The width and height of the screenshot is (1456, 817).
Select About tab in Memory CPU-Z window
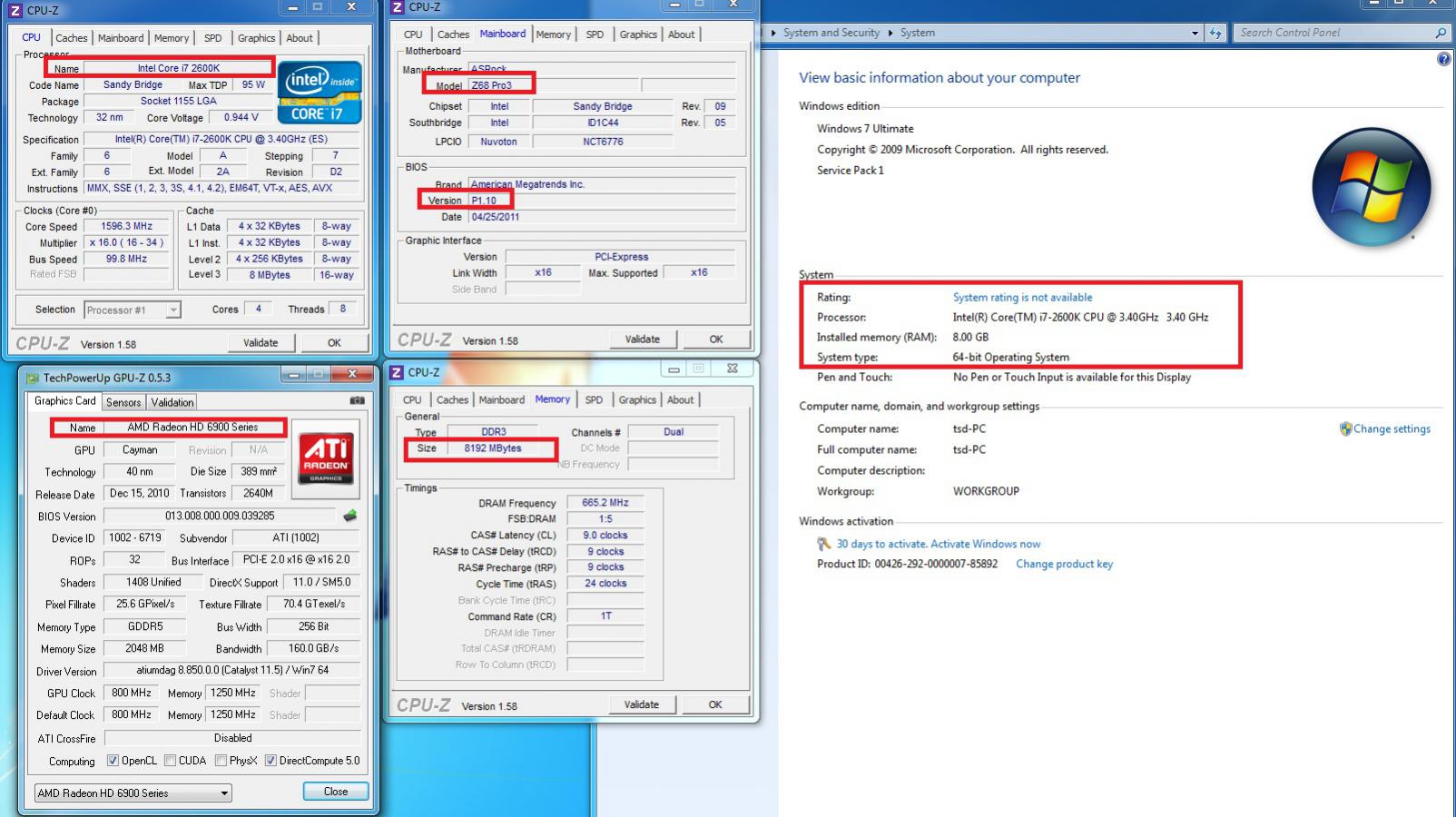(680, 400)
